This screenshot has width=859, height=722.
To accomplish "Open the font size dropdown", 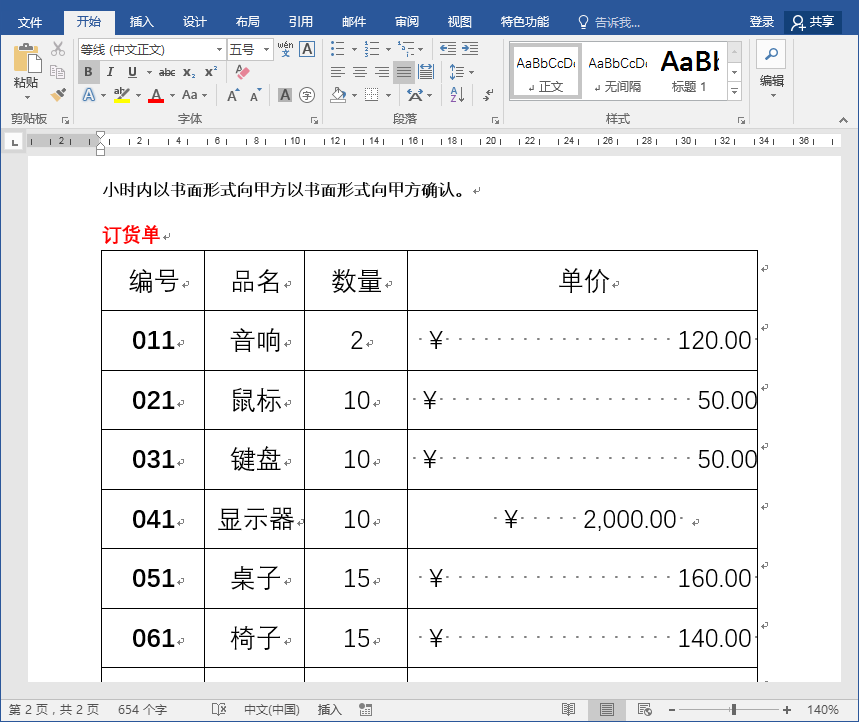I will 266,50.
